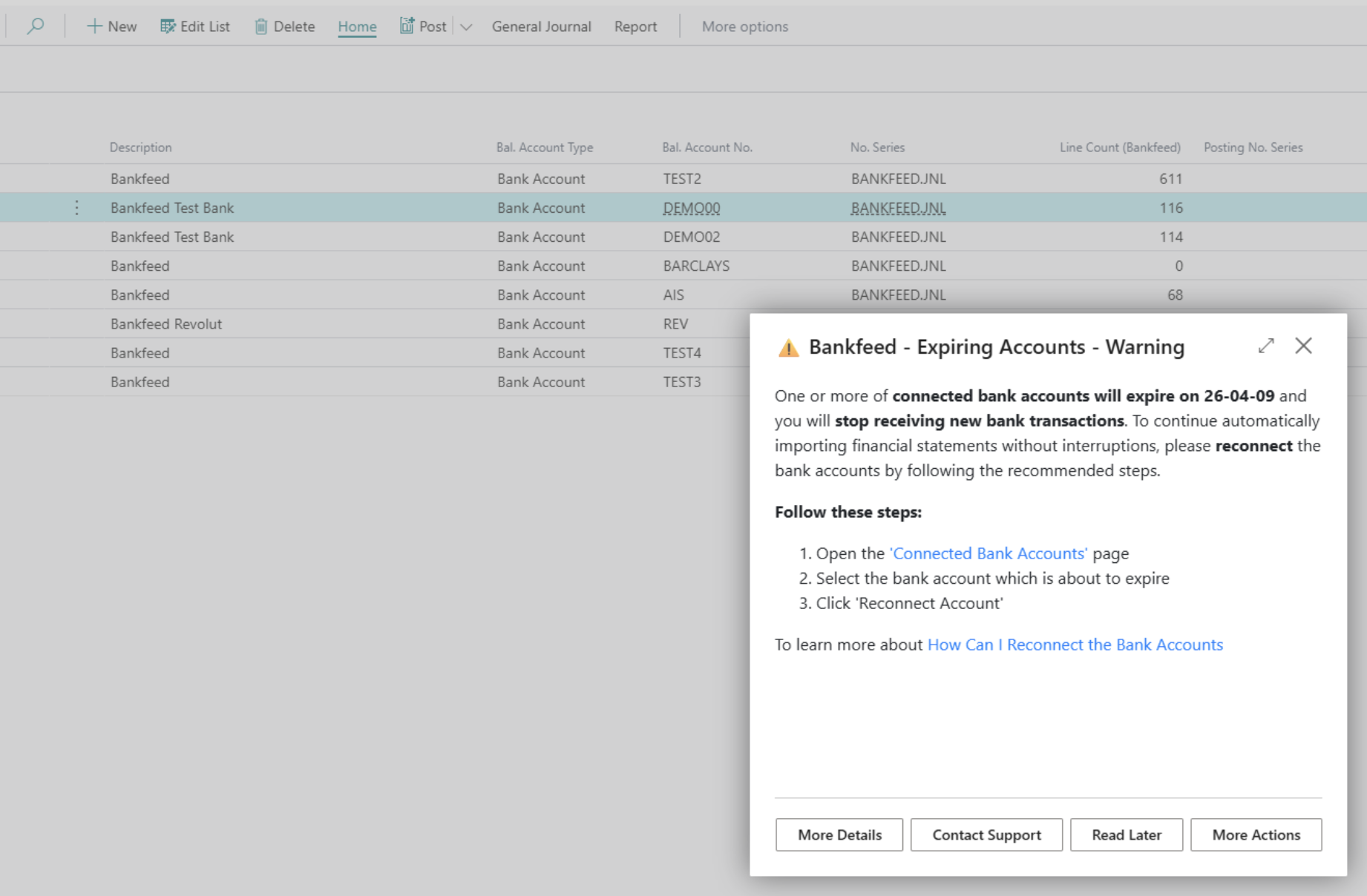Screen dimensions: 1367x896
Task: Select the TEST2 account cell
Action: pos(682,179)
